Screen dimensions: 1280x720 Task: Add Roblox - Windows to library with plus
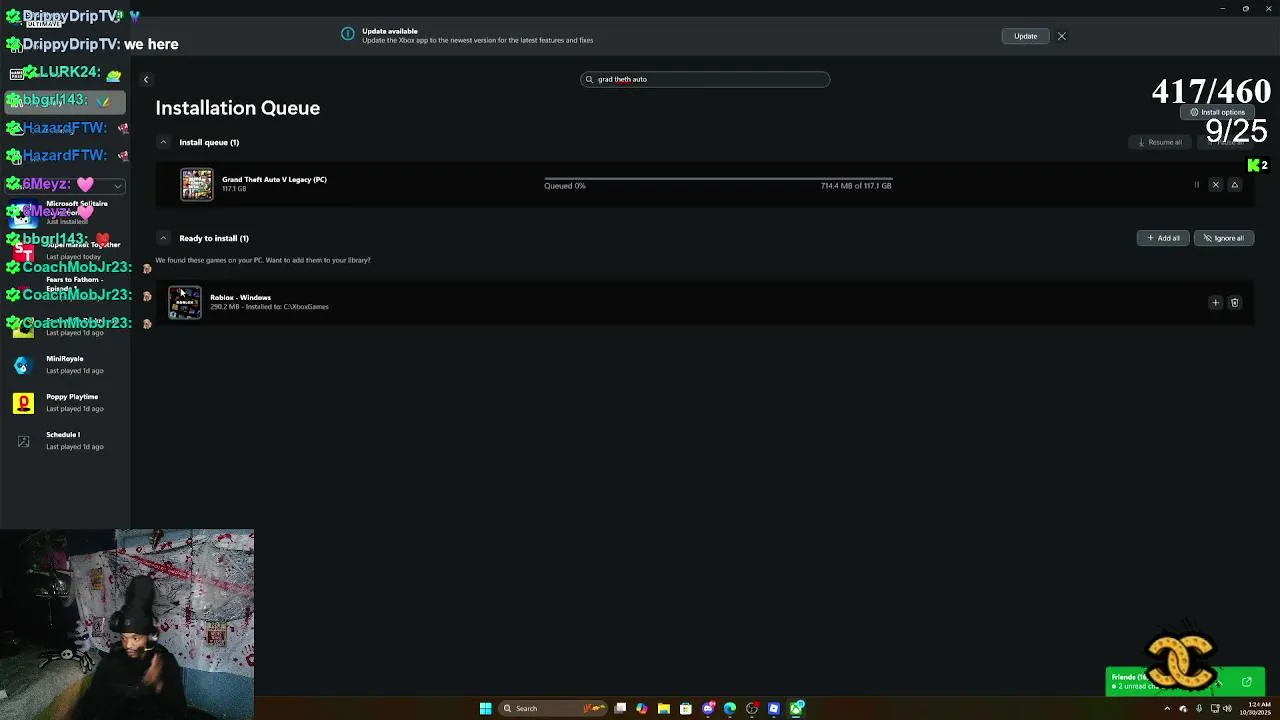(1216, 303)
